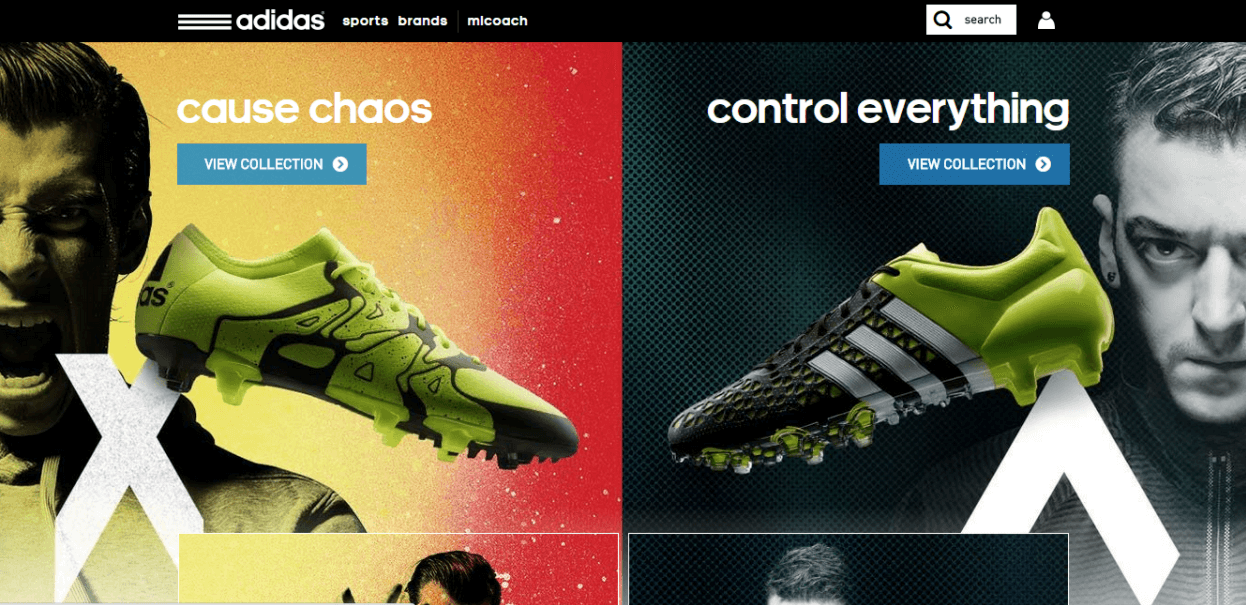The height and width of the screenshot is (605, 1246).
Task: Click the control everything headline
Action: tap(888, 110)
